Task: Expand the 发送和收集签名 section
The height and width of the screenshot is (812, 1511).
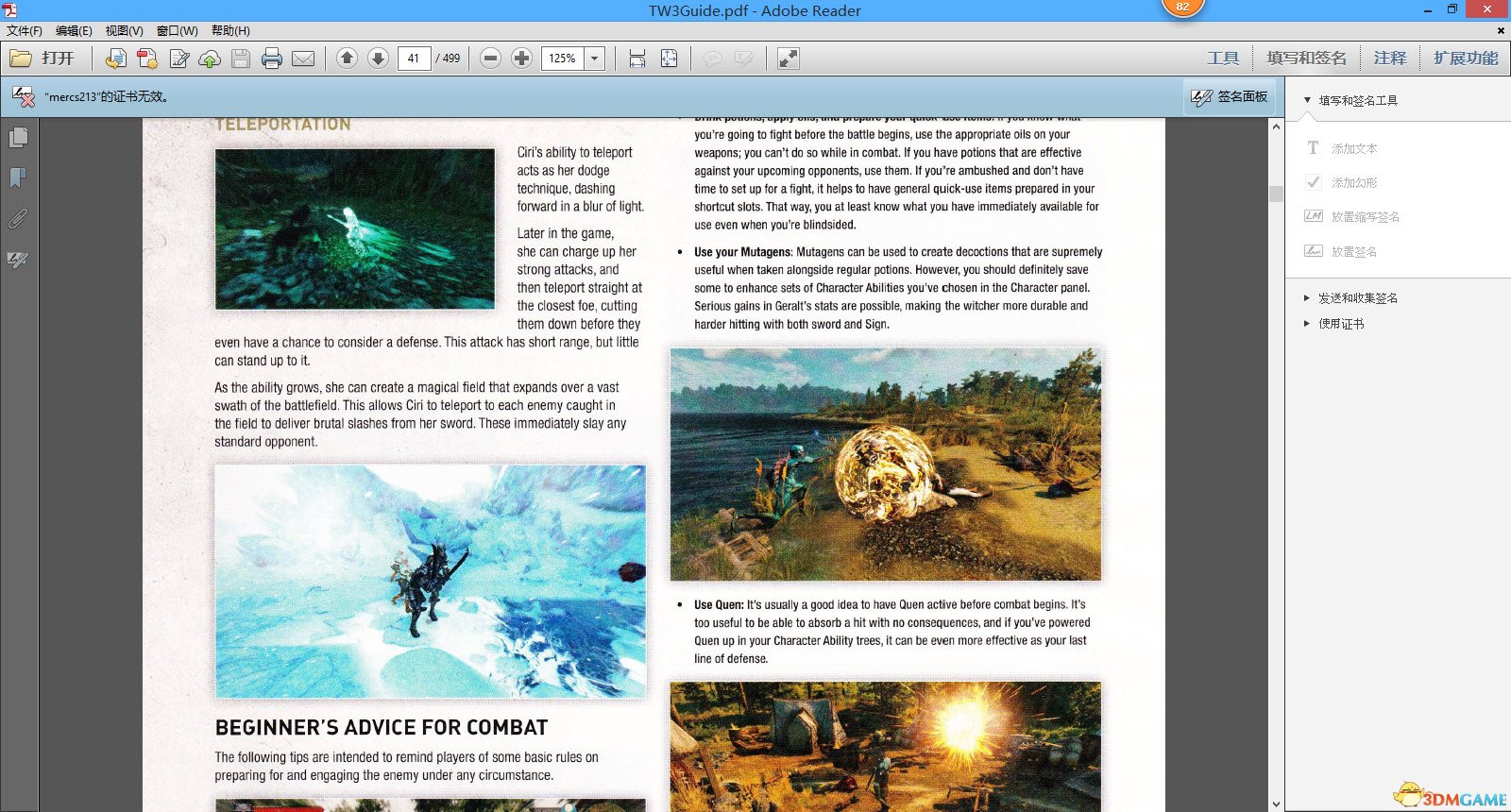Action: 1307,298
